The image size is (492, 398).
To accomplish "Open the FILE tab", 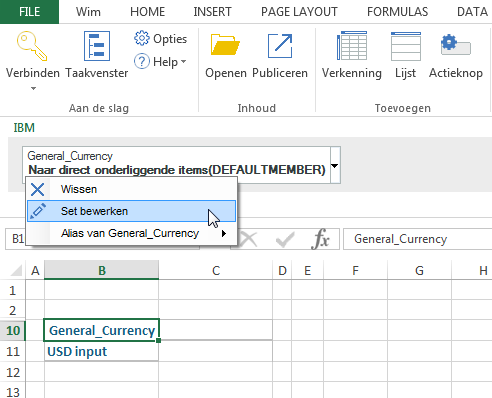I will click(29, 12).
